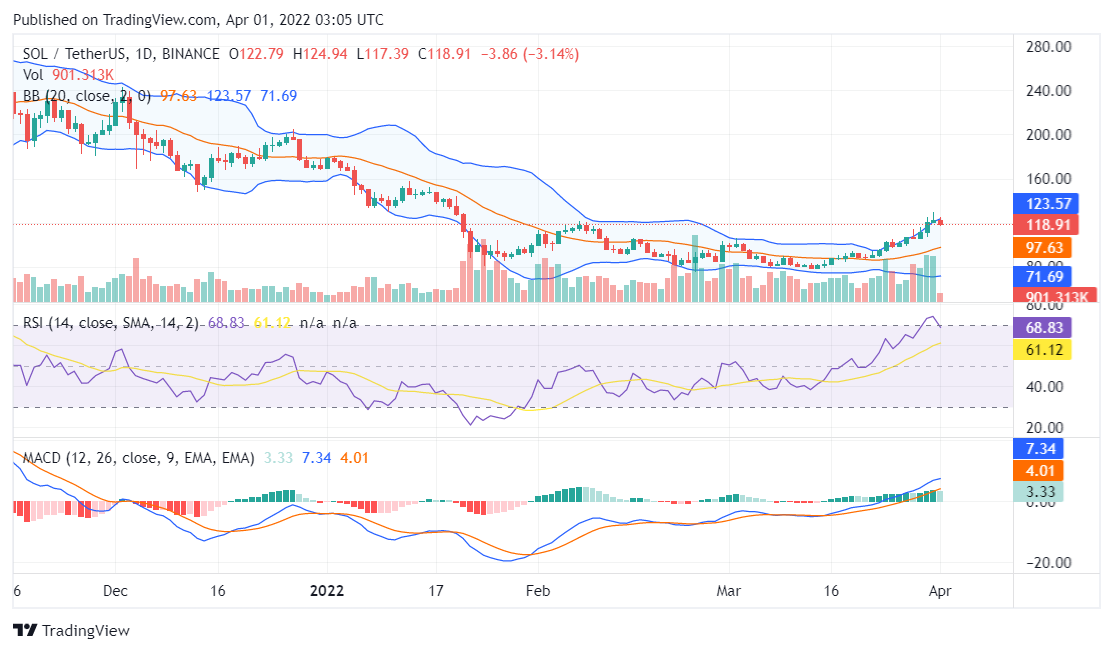Select the RSI moving average 61.12 badge
The width and height of the screenshot is (1113, 652).
pyautogui.click(x=1043, y=350)
